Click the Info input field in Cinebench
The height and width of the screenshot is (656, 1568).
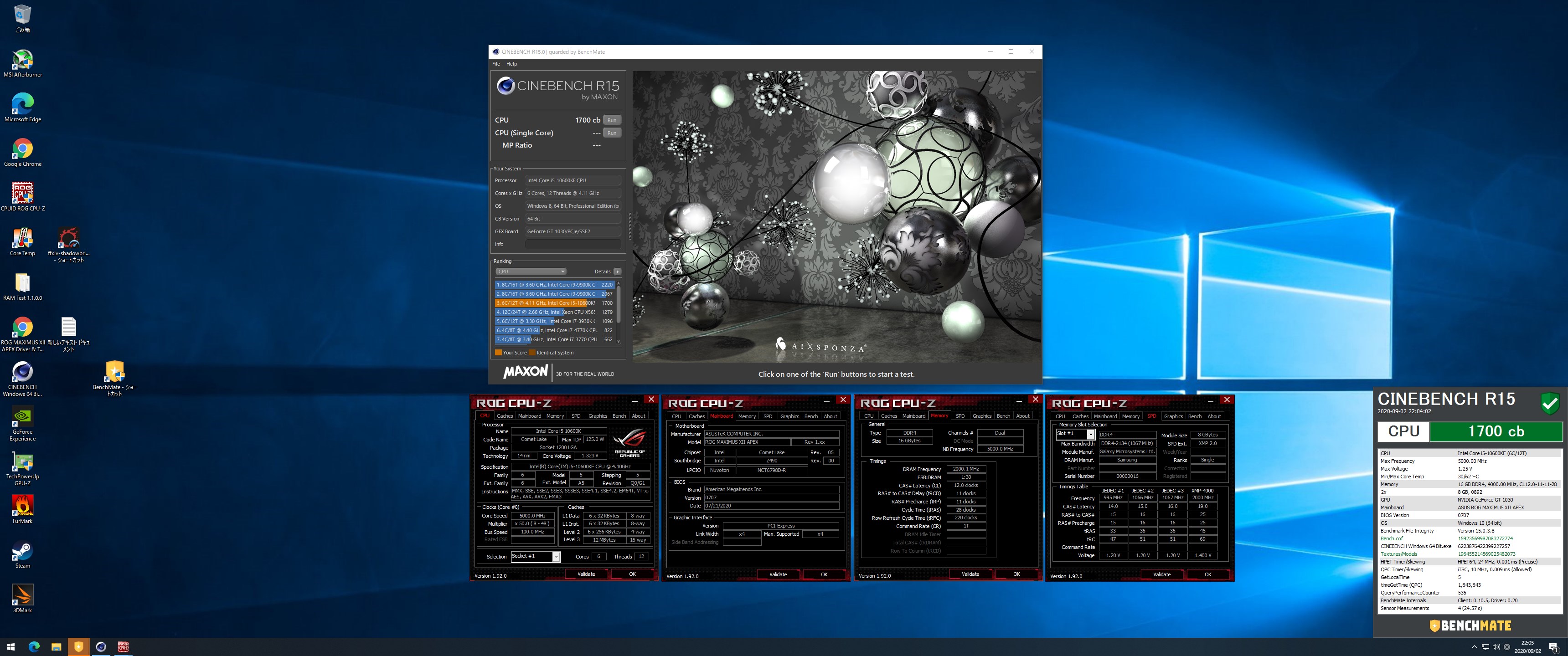point(572,244)
